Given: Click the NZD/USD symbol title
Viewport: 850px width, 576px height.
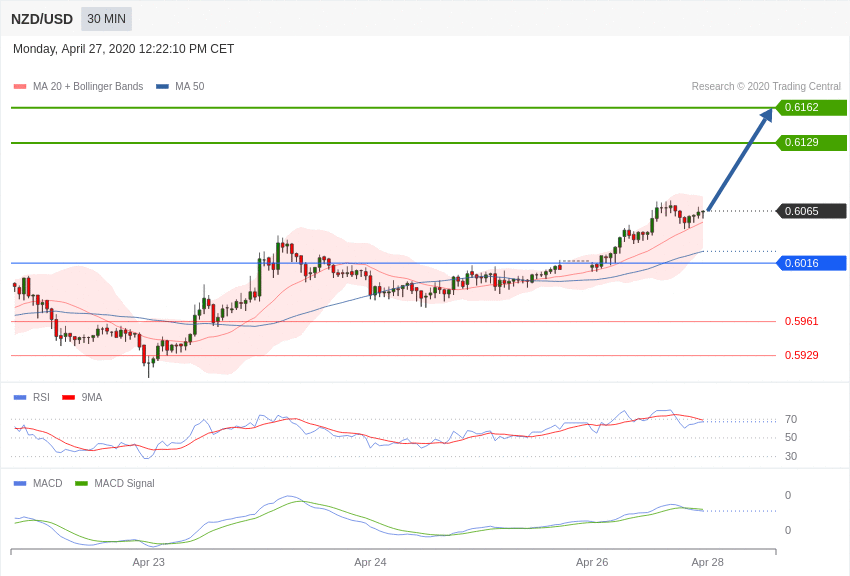Looking at the screenshot, I should (42, 19).
